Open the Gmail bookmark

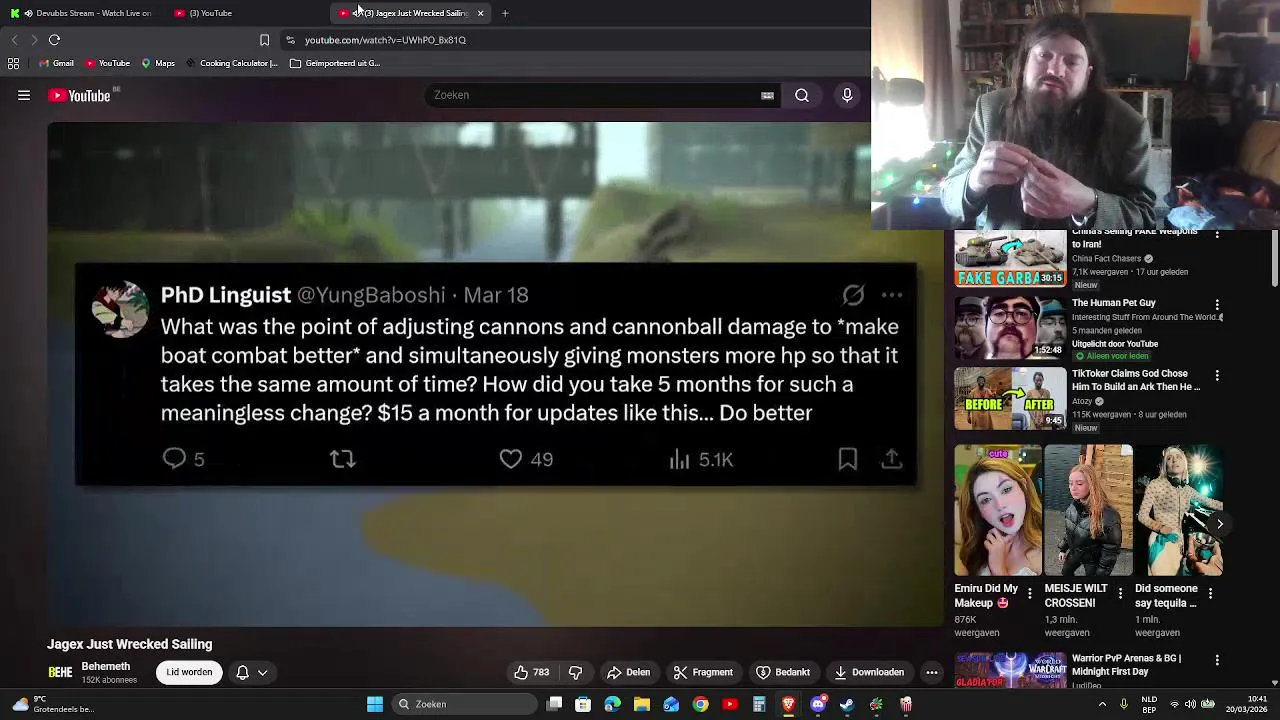point(57,63)
